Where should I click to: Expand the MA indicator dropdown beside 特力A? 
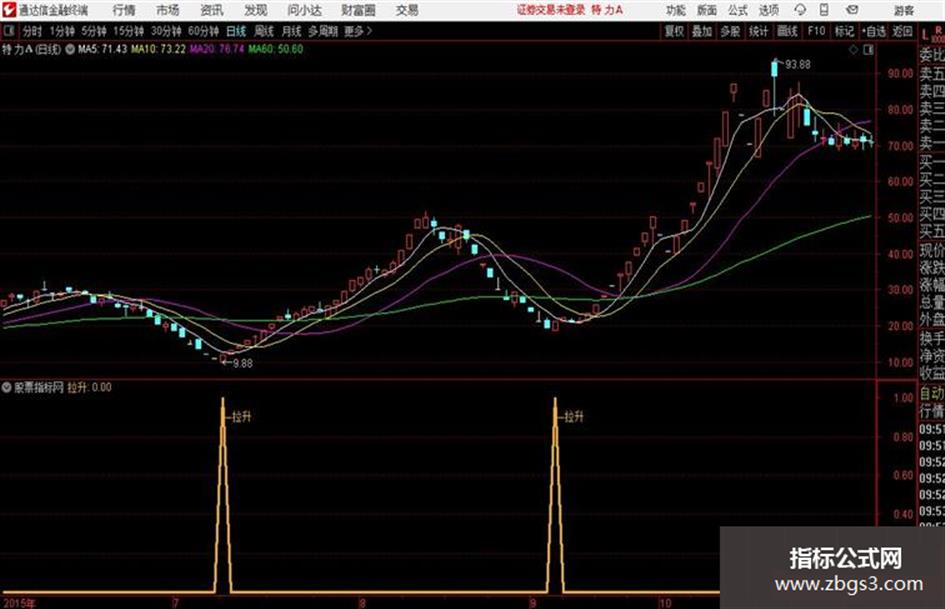tap(70, 49)
